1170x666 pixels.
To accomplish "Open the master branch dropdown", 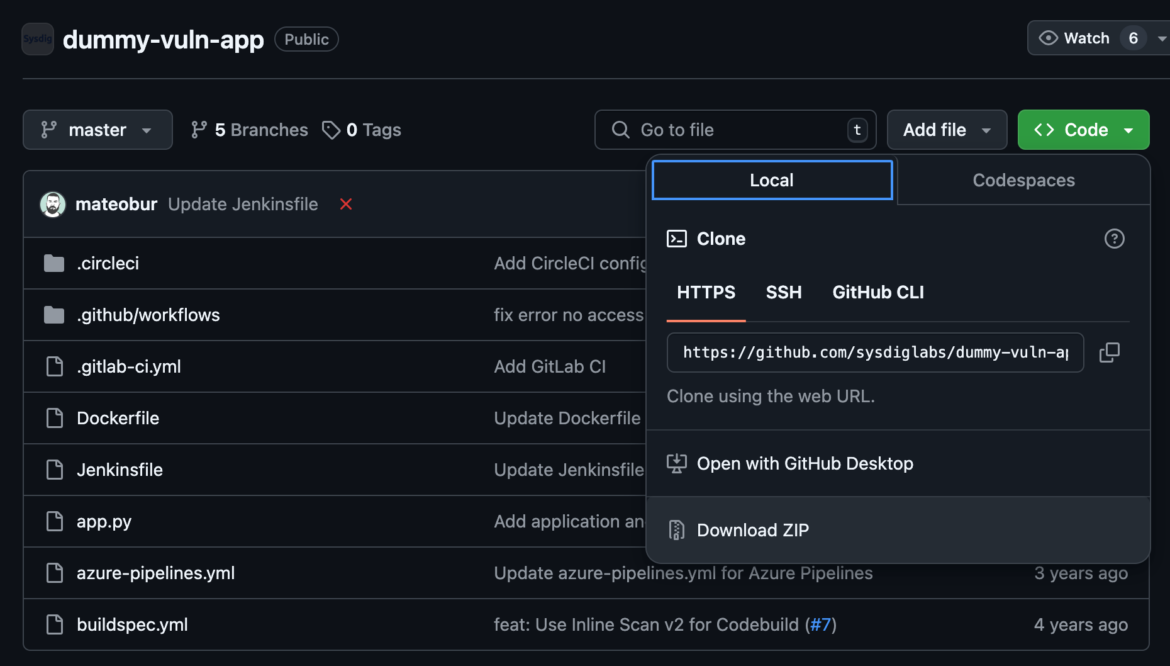I will pyautogui.click(x=98, y=130).
